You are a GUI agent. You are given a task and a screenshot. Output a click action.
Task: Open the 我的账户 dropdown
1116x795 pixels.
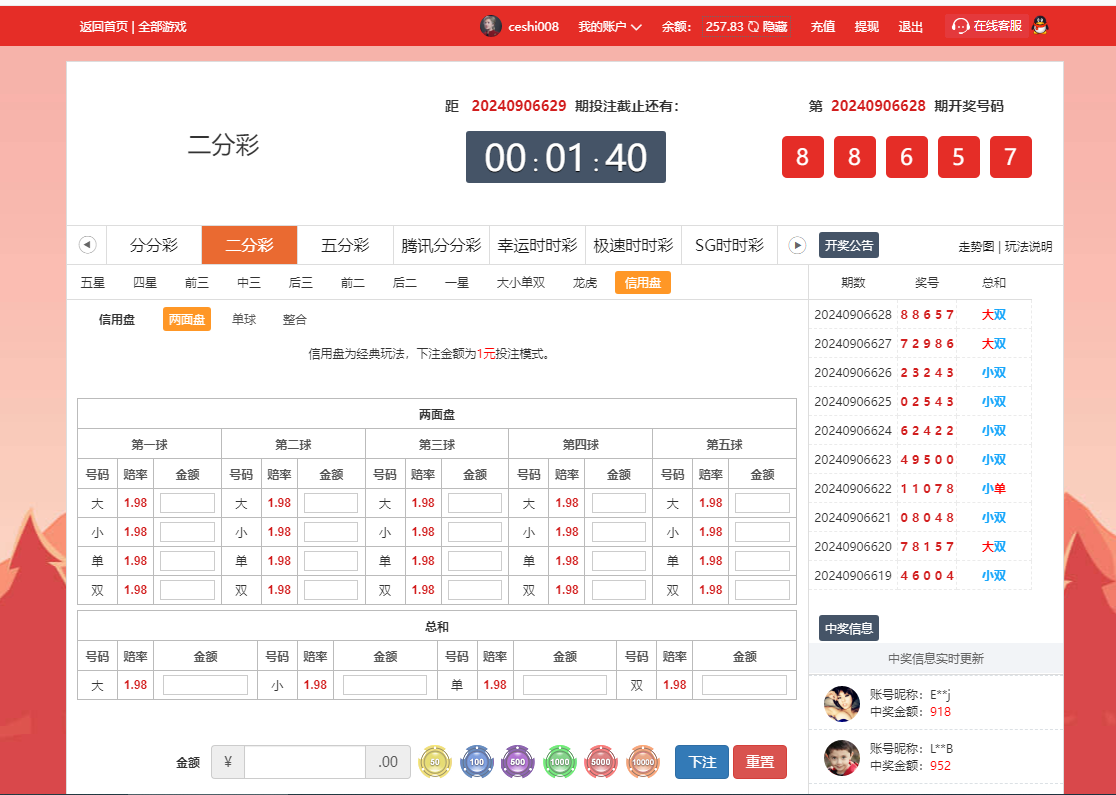(610, 26)
